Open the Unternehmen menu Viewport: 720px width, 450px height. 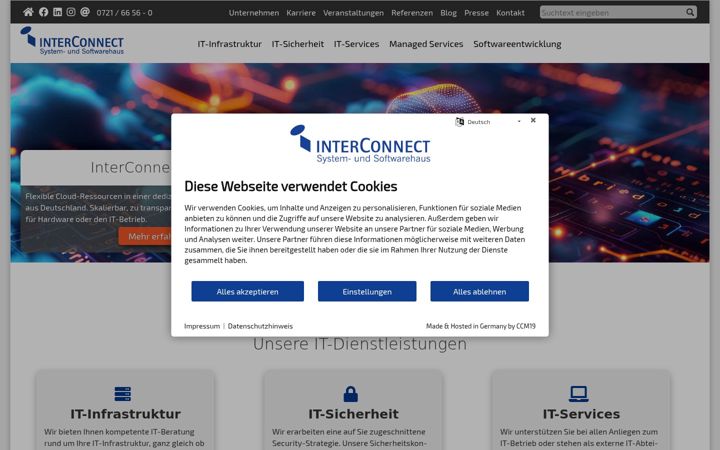pyautogui.click(x=254, y=13)
